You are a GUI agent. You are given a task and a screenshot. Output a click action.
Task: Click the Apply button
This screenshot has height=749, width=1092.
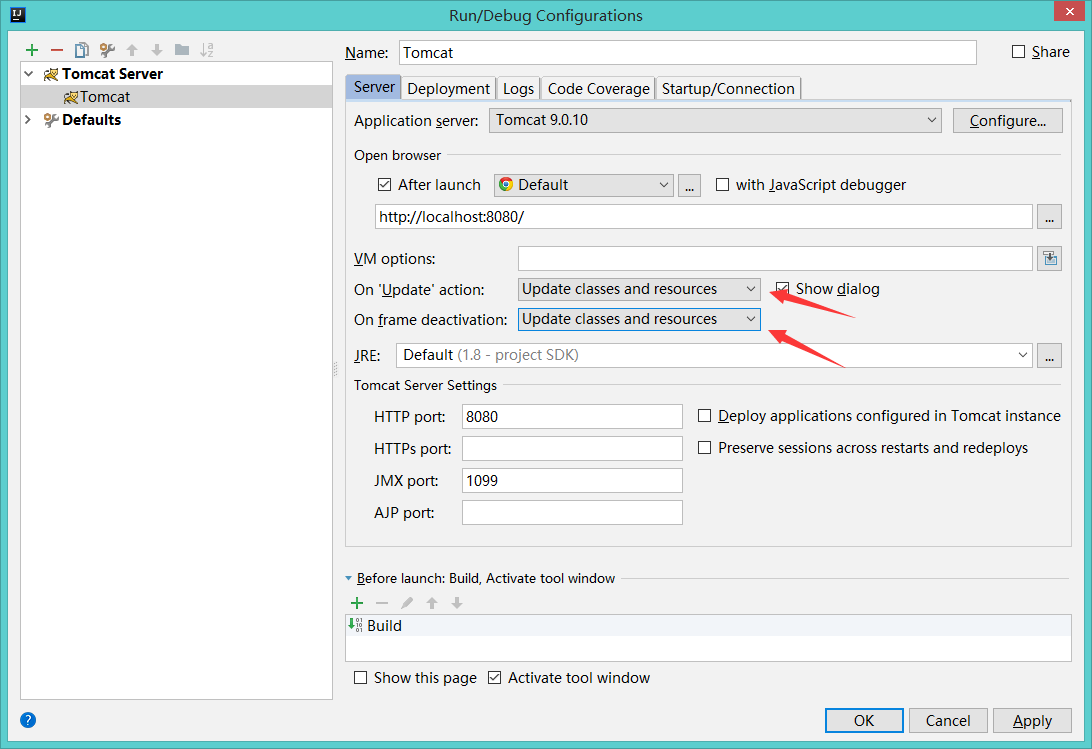tap(1032, 720)
